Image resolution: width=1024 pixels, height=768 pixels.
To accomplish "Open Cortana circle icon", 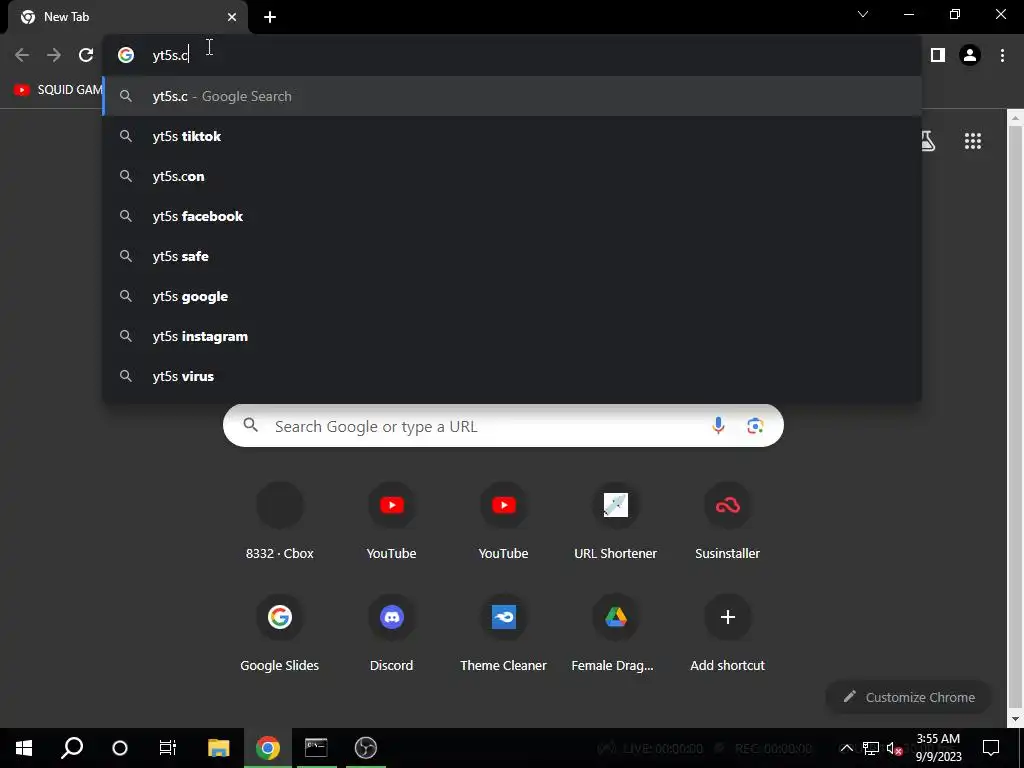I will click(x=120, y=748).
